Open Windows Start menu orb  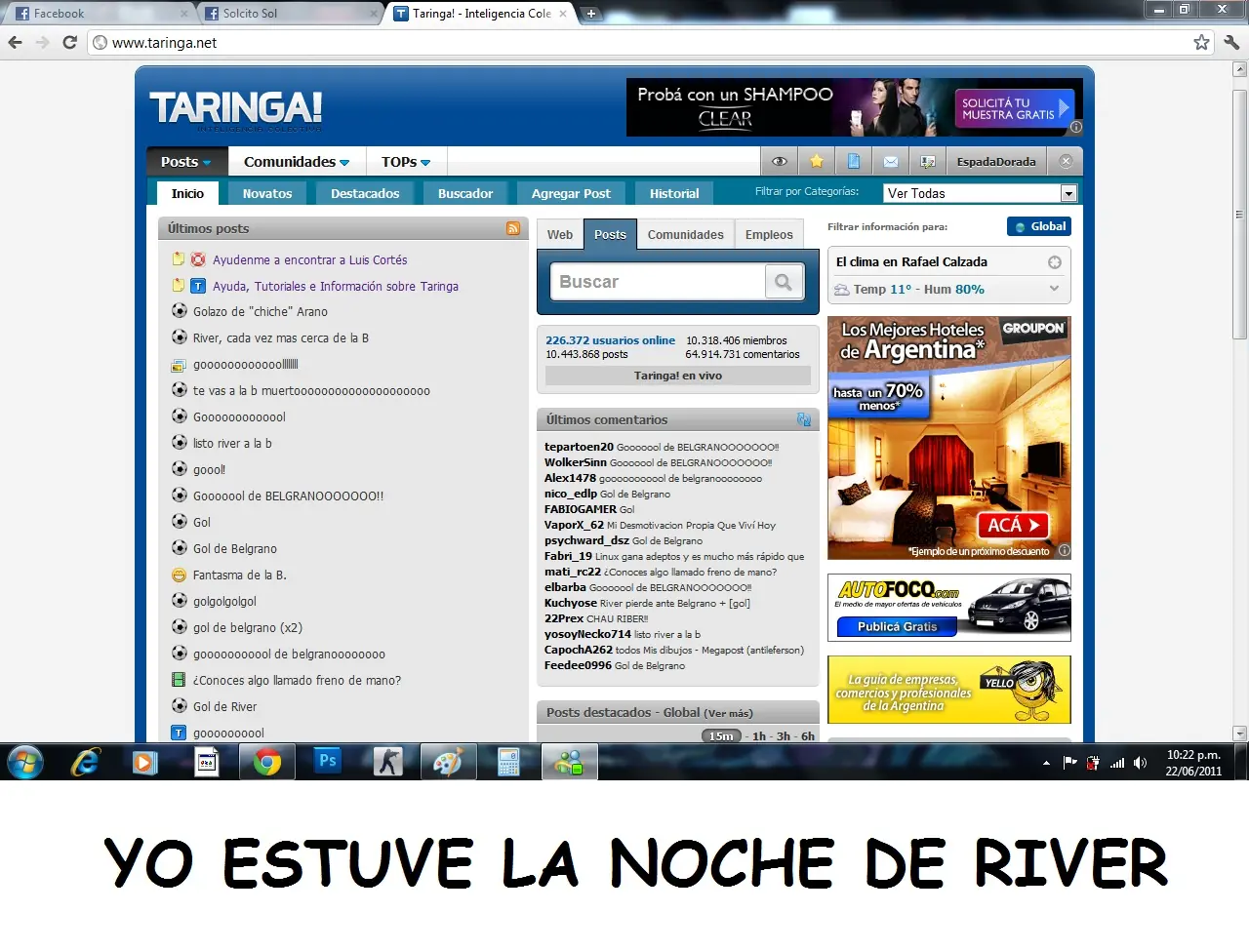25,762
